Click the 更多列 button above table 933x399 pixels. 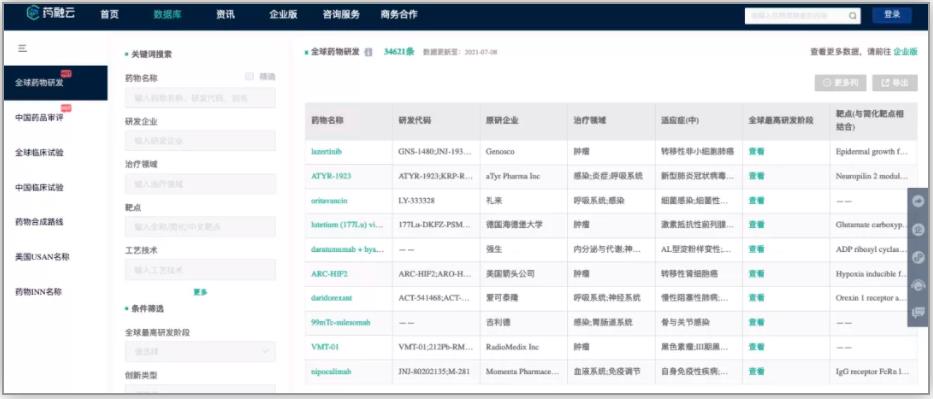pyautogui.click(x=840, y=83)
